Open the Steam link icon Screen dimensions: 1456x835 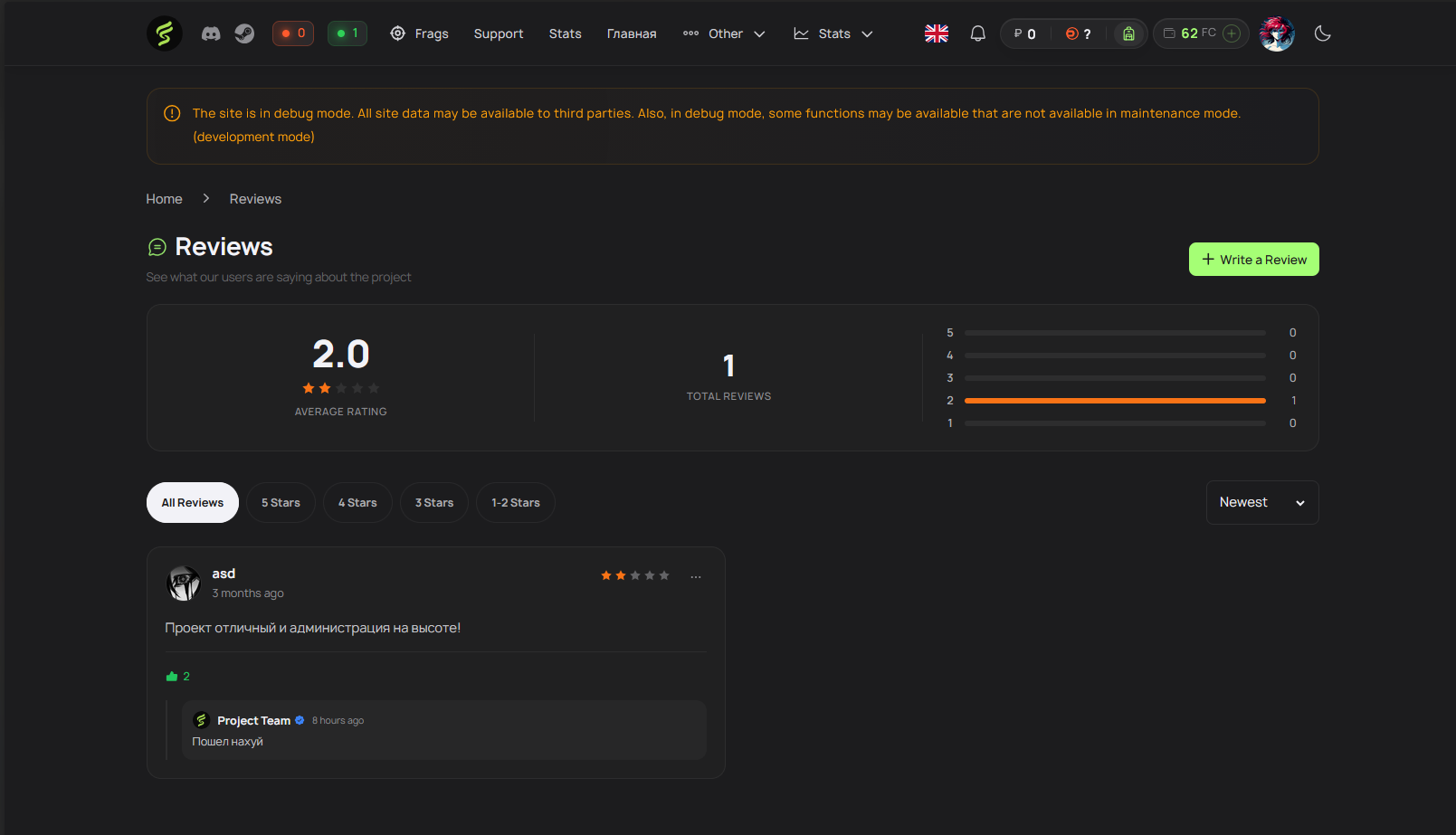coord(244,33)
